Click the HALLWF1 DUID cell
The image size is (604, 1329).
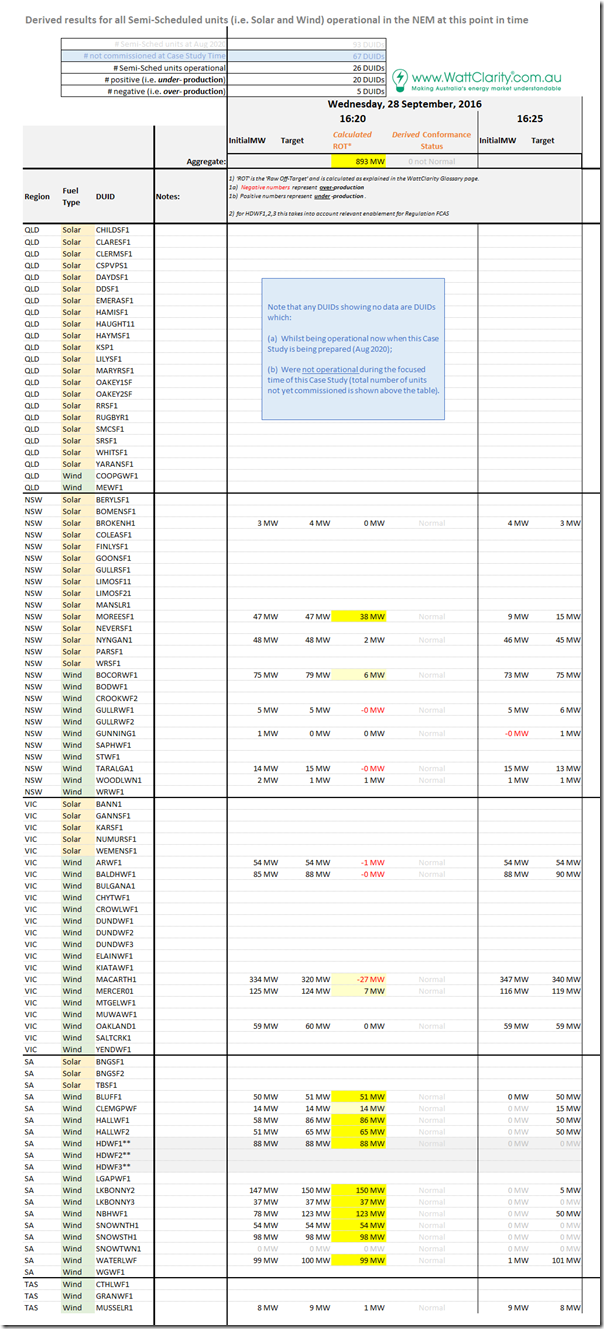pyautogui.click(x=113, y=1120)
